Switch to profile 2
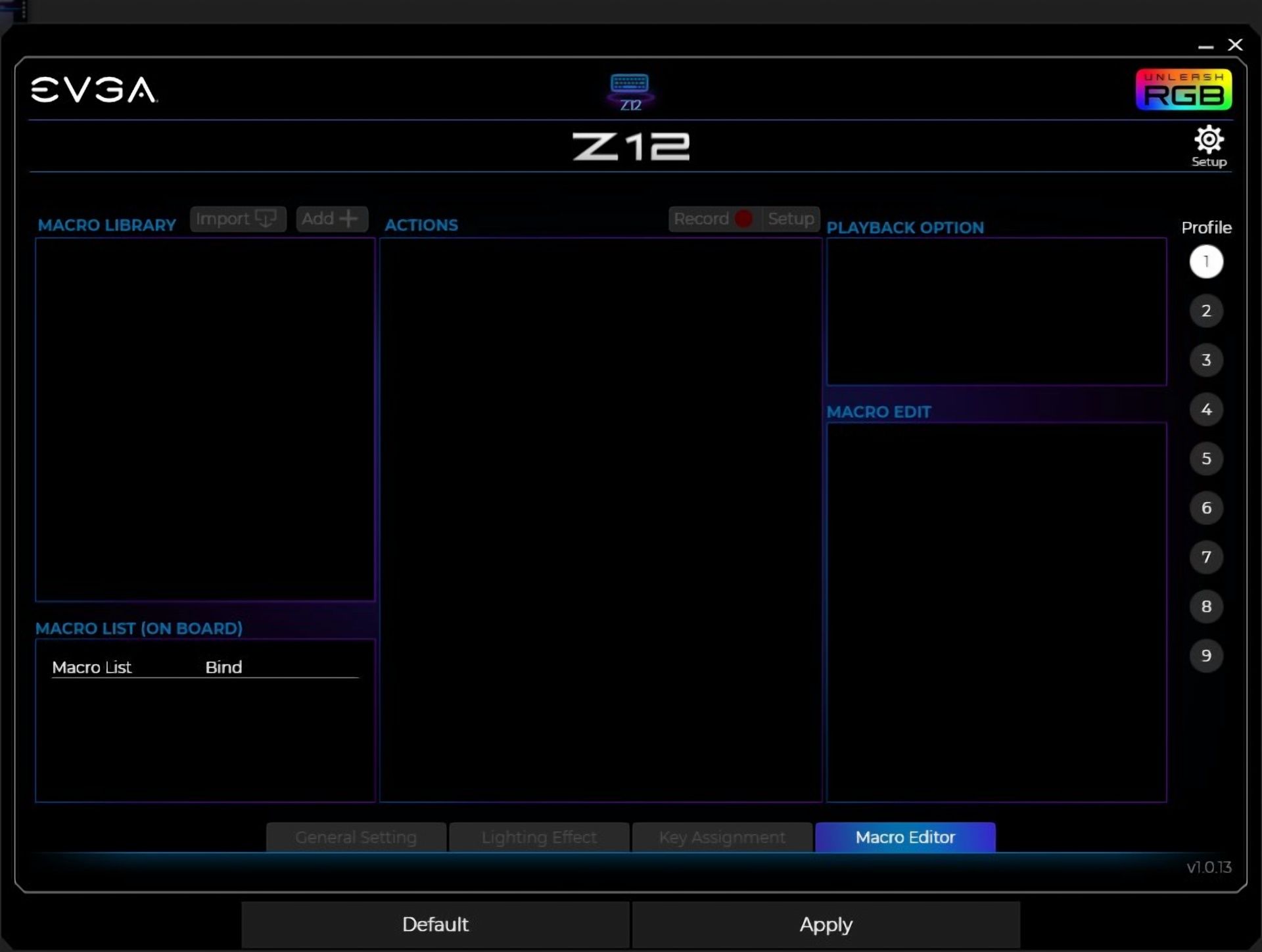The width and height of the screenshot is (1262, 952). click(x=1206, y=311)
